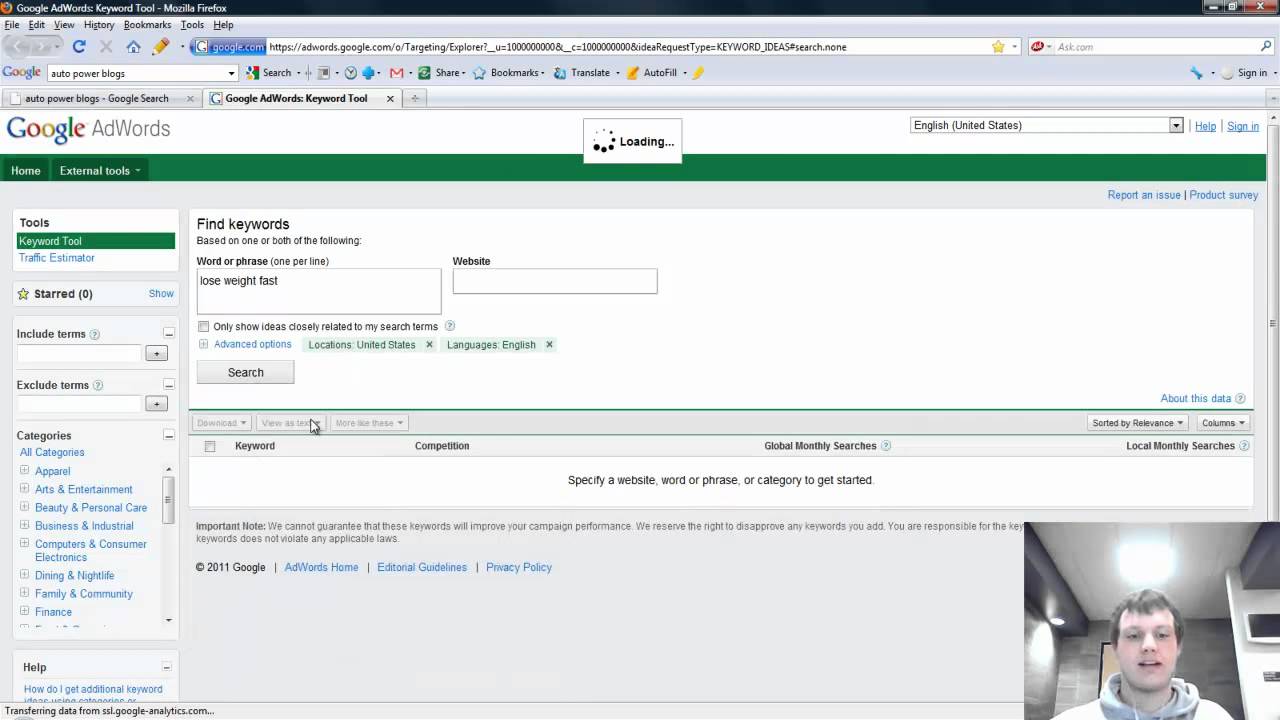The image size is (1280, 720).
Task: Click the blue plus icon in the Google toolbar
Action: (368, 73)
